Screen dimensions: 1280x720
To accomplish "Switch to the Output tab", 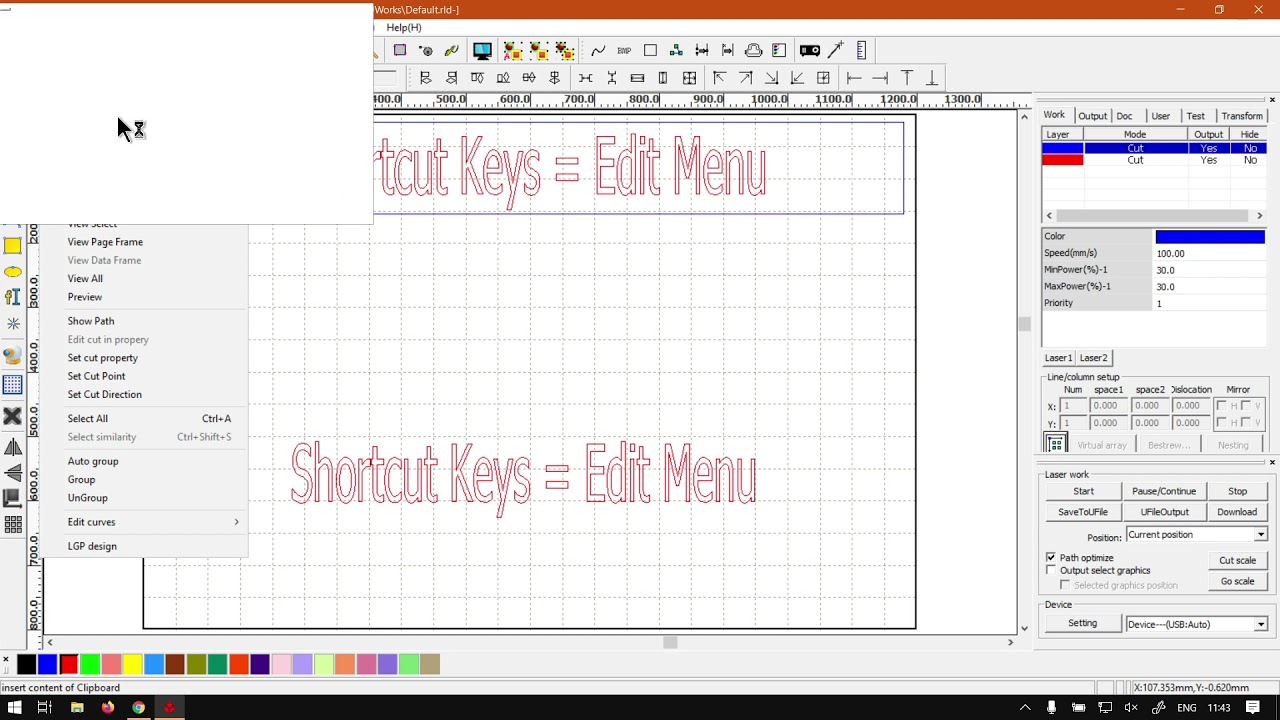I will tap(1092, 116).
